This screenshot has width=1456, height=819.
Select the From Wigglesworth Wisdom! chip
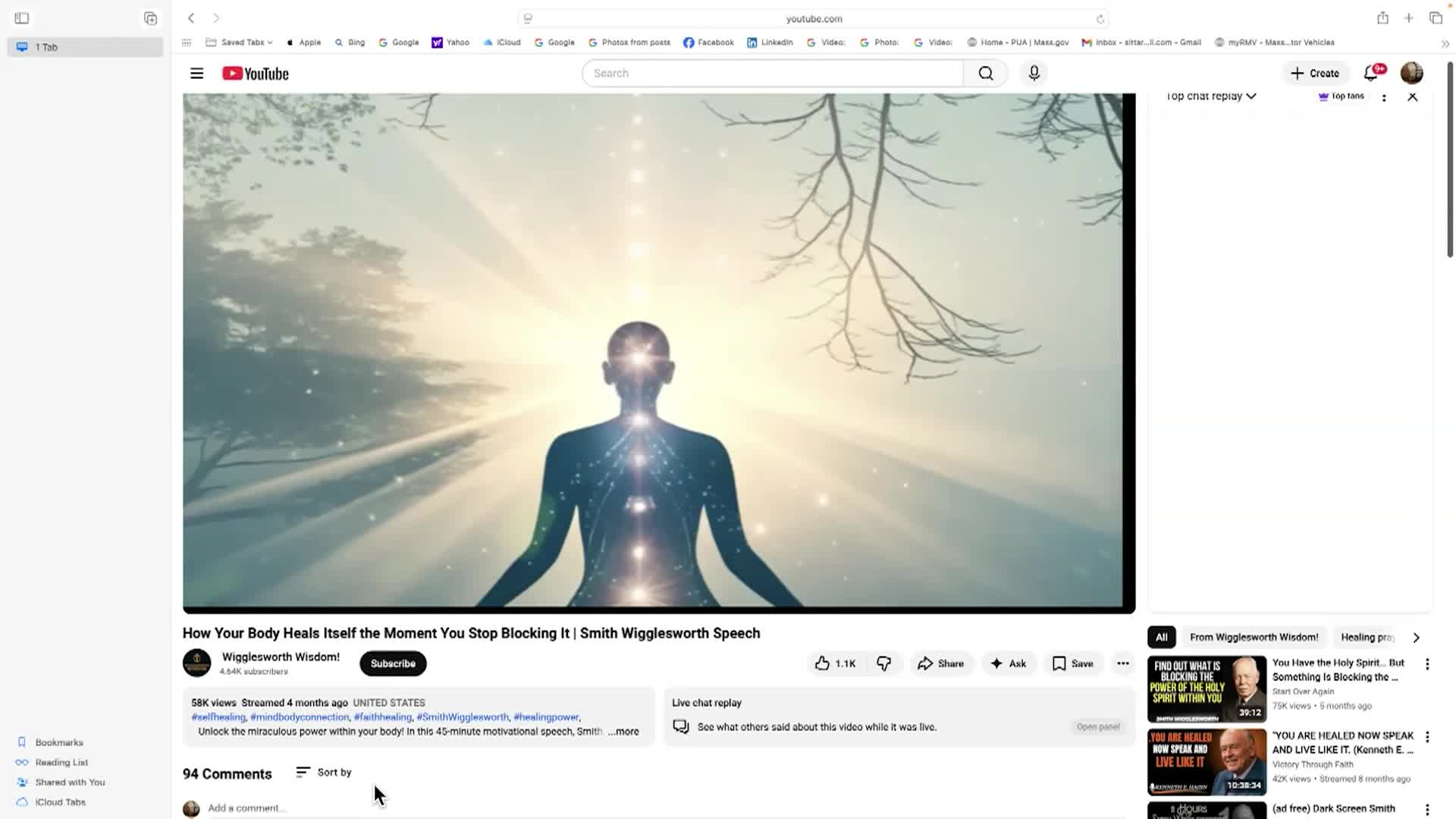(1254, 637)
